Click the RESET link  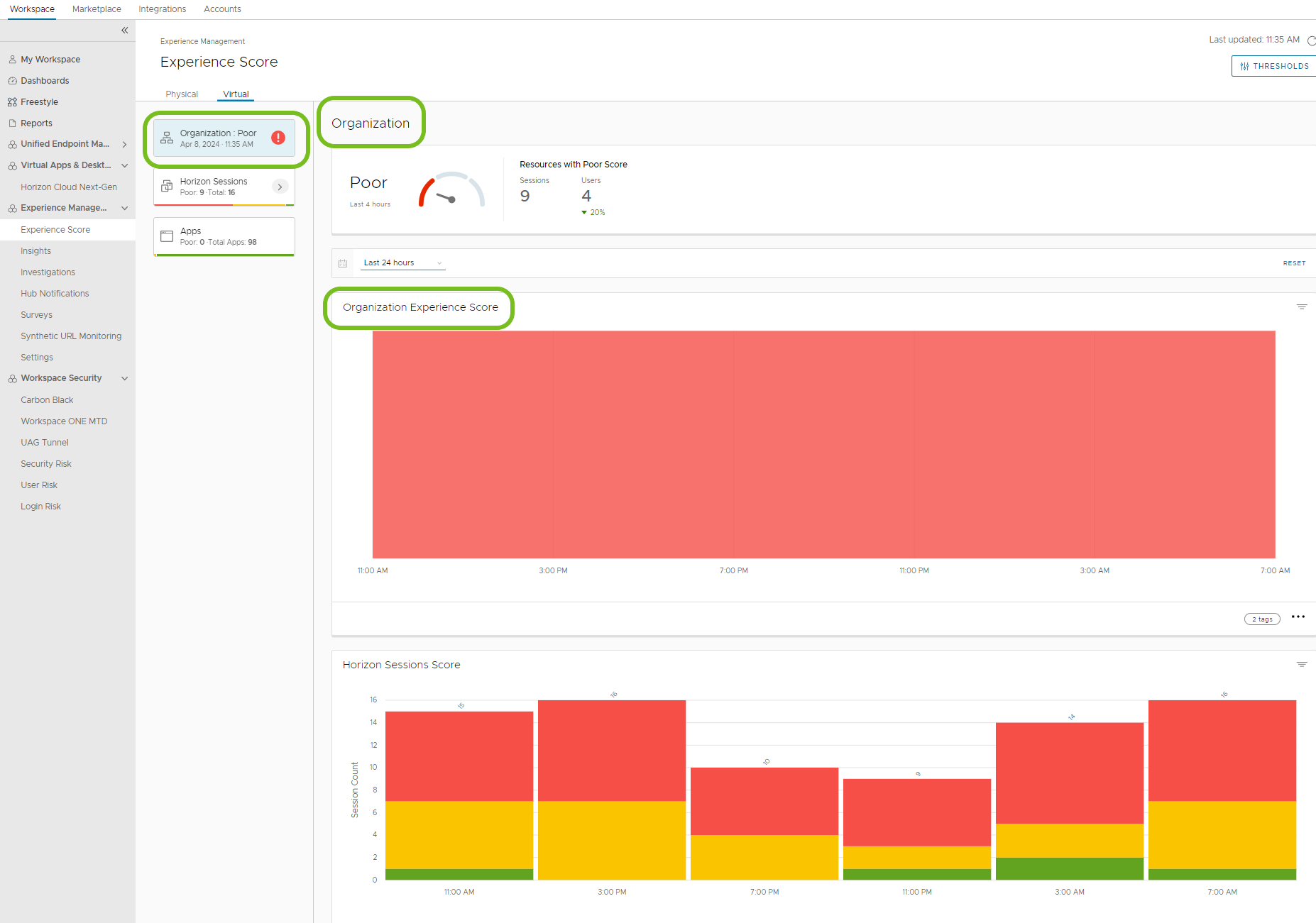tap(1294, 263)
